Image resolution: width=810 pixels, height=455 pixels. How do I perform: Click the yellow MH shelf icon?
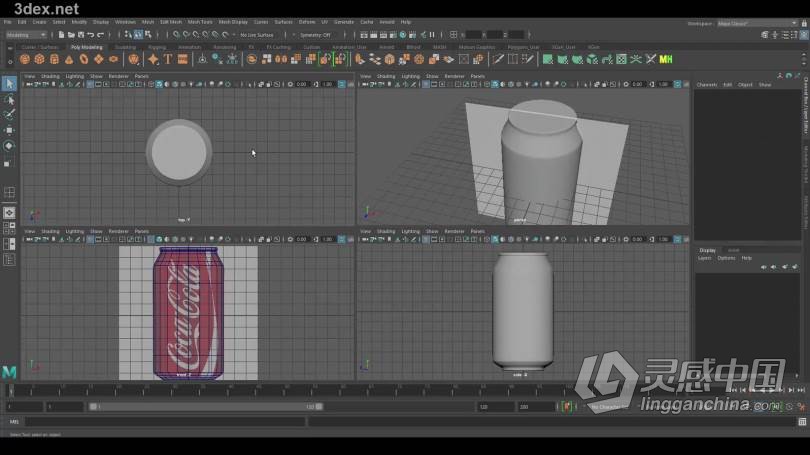coord(666,59)
